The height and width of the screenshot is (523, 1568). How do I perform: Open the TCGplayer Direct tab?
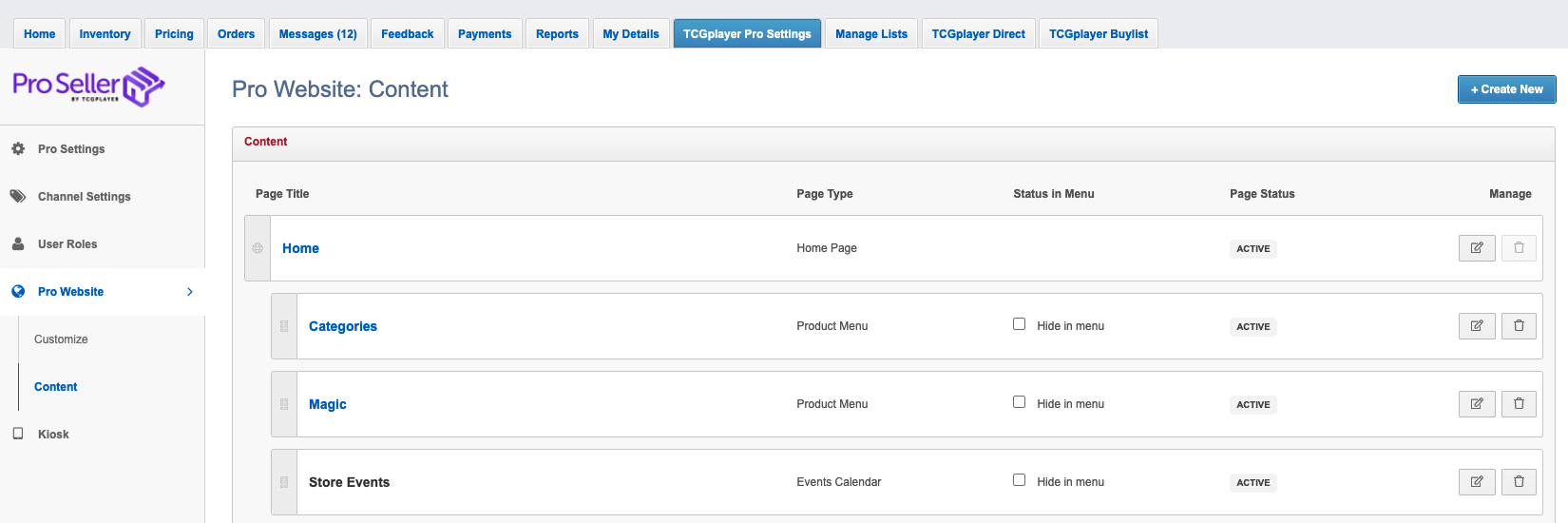click(x=979, y=34)
